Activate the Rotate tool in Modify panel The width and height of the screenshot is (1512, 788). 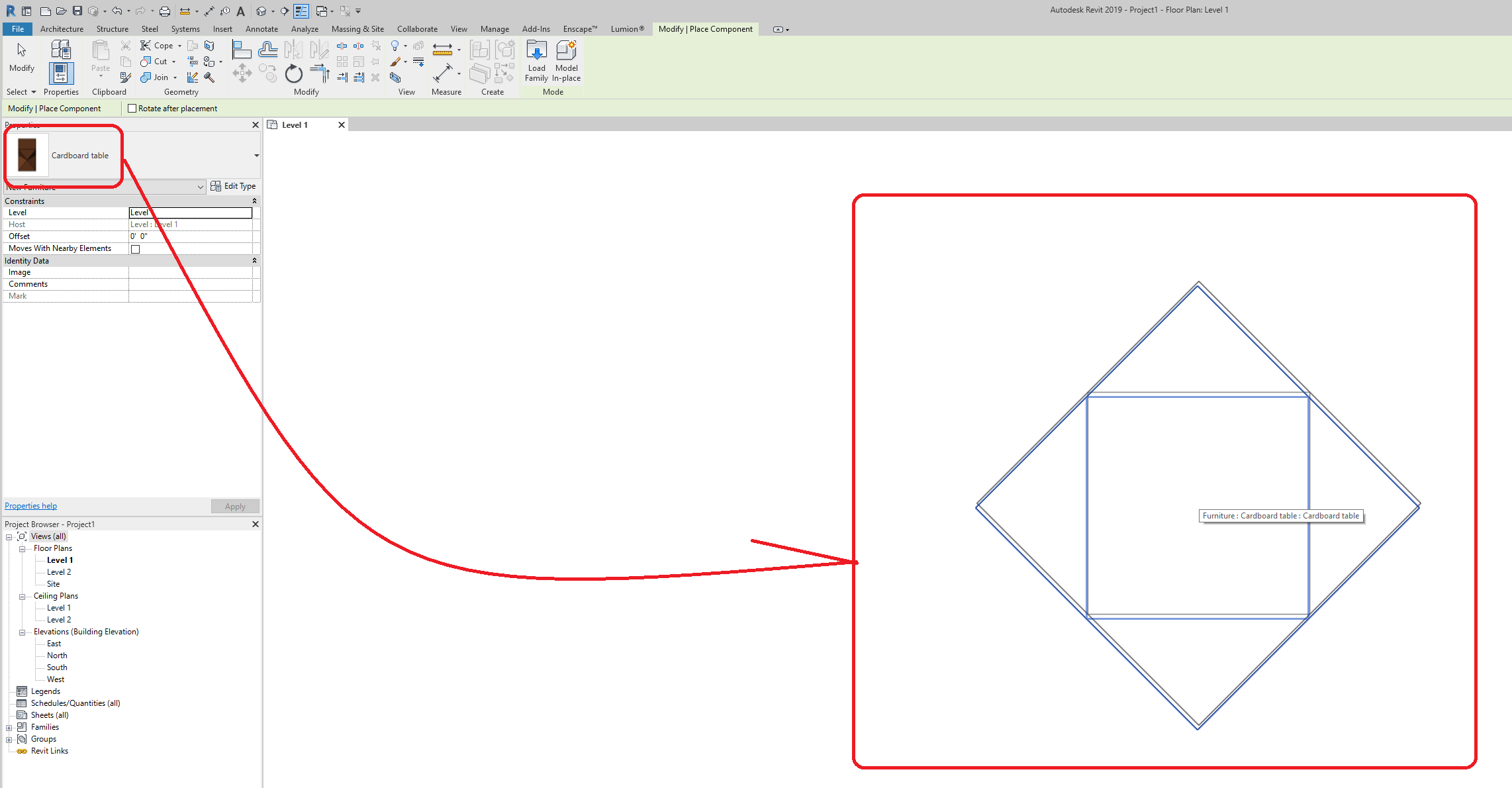pos(293,74)
